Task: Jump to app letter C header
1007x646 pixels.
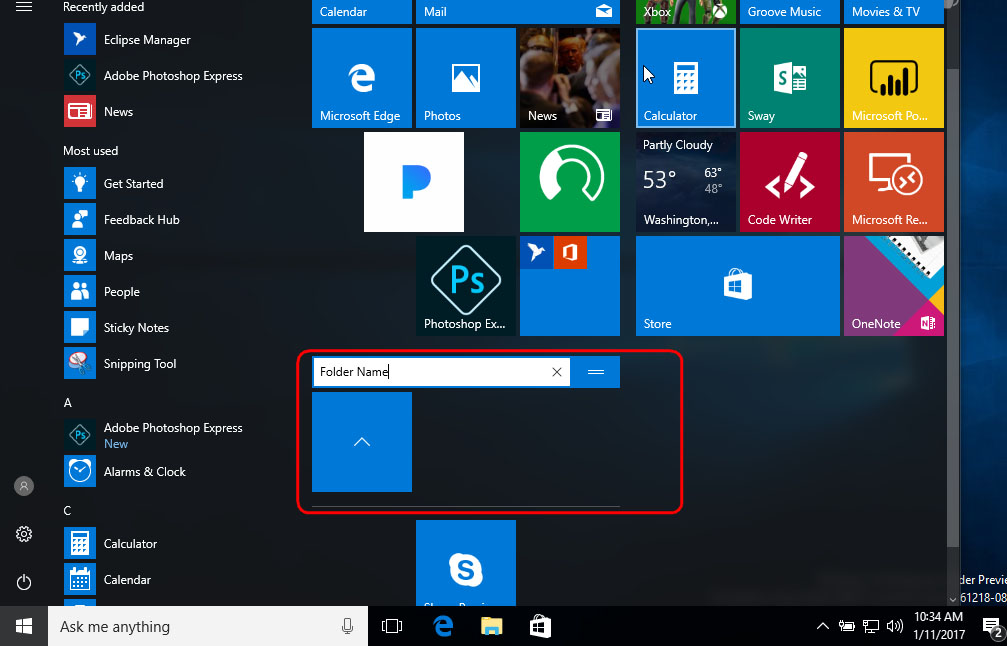Action: point(67,511)
